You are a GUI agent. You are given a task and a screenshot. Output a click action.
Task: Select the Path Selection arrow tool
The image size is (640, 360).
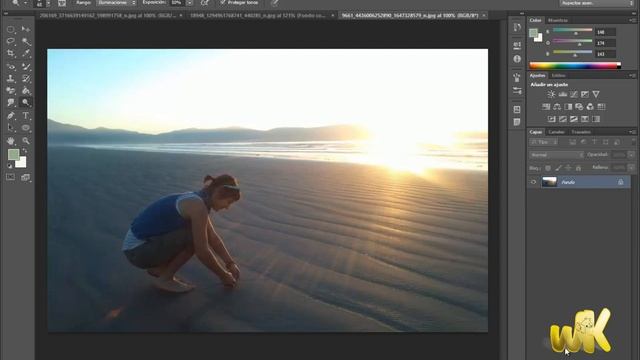11,128
